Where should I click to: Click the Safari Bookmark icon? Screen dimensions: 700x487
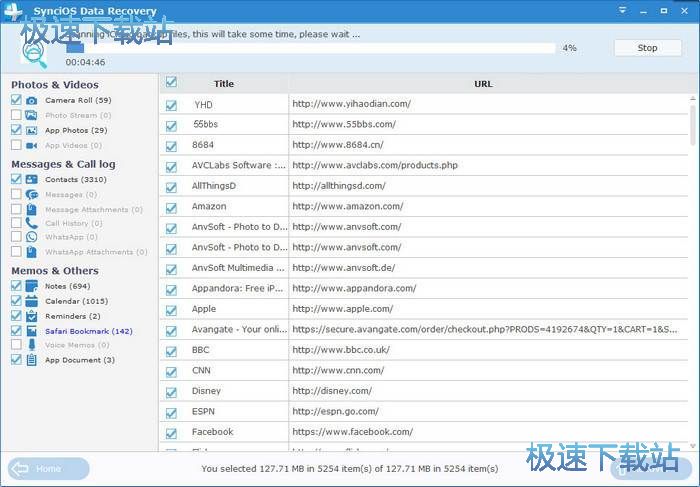click(x=32, y=331)
